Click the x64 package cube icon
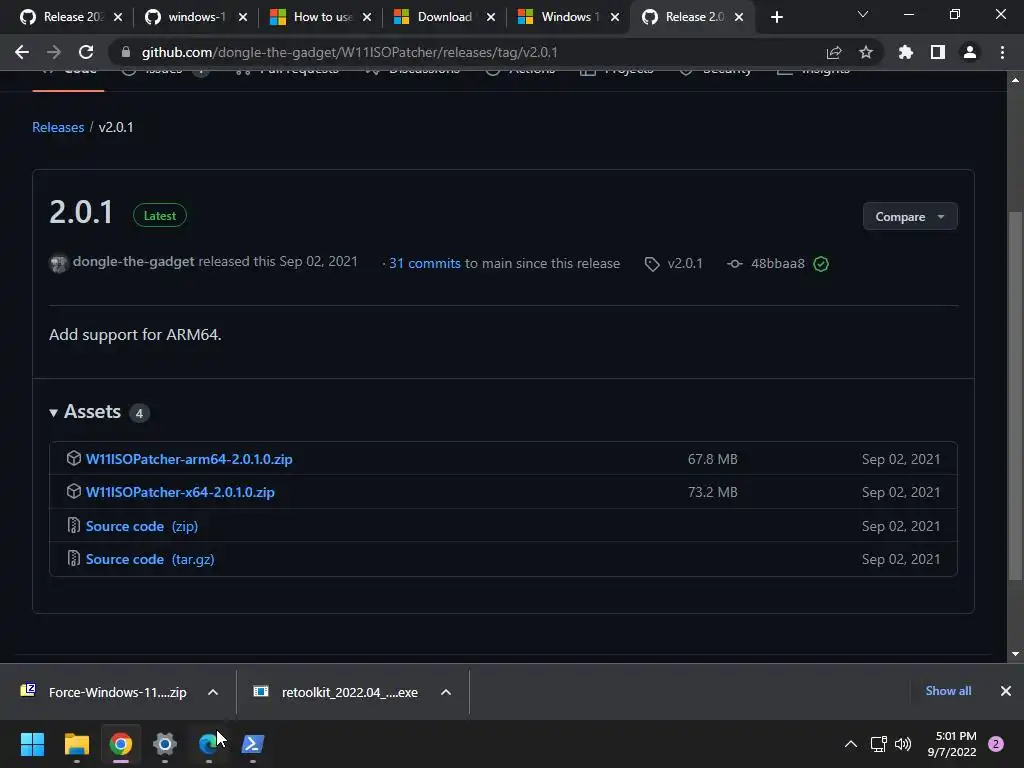 tap(74, 491)
